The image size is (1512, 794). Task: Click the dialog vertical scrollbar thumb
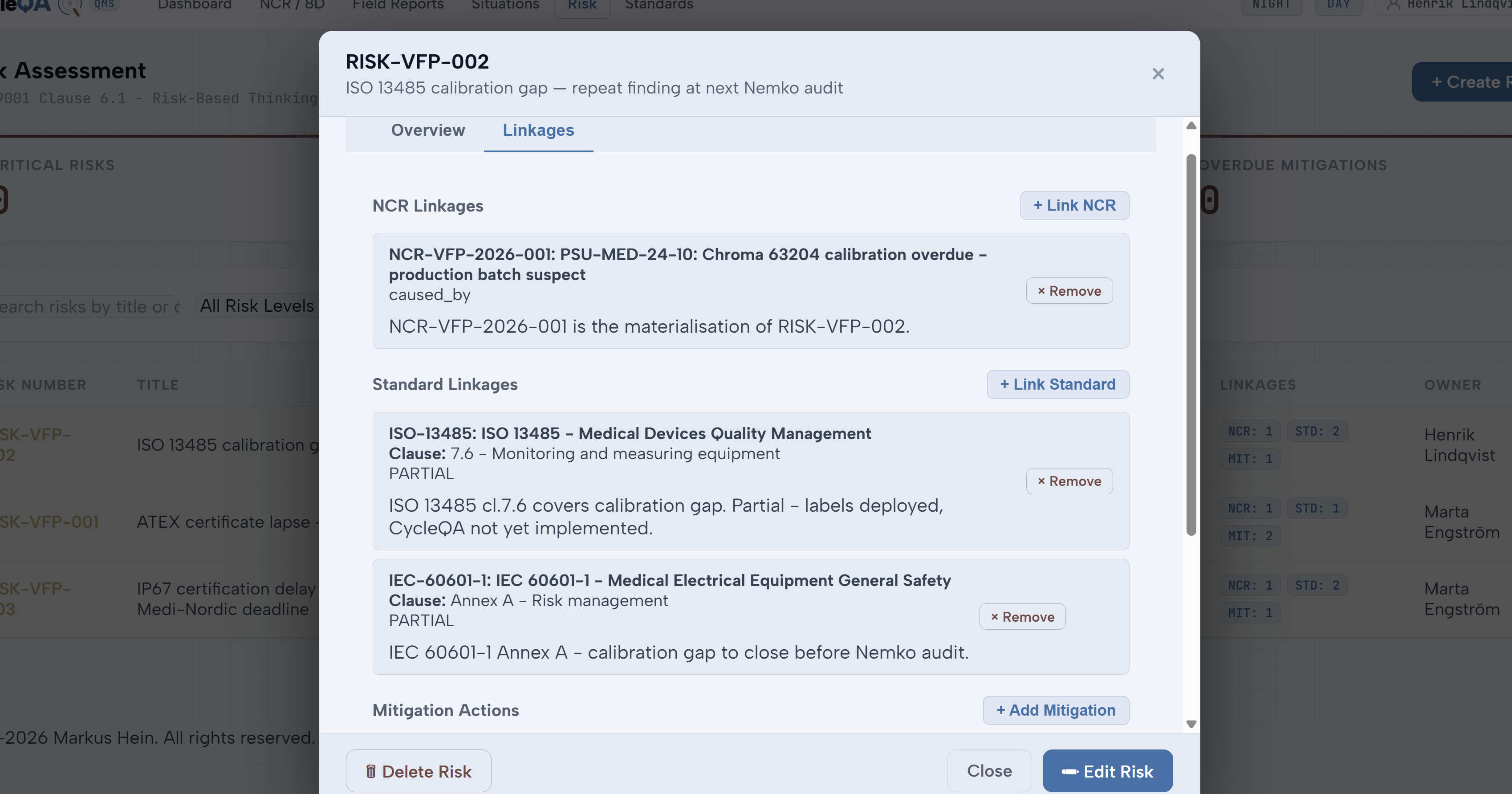tap(1191, 345)
